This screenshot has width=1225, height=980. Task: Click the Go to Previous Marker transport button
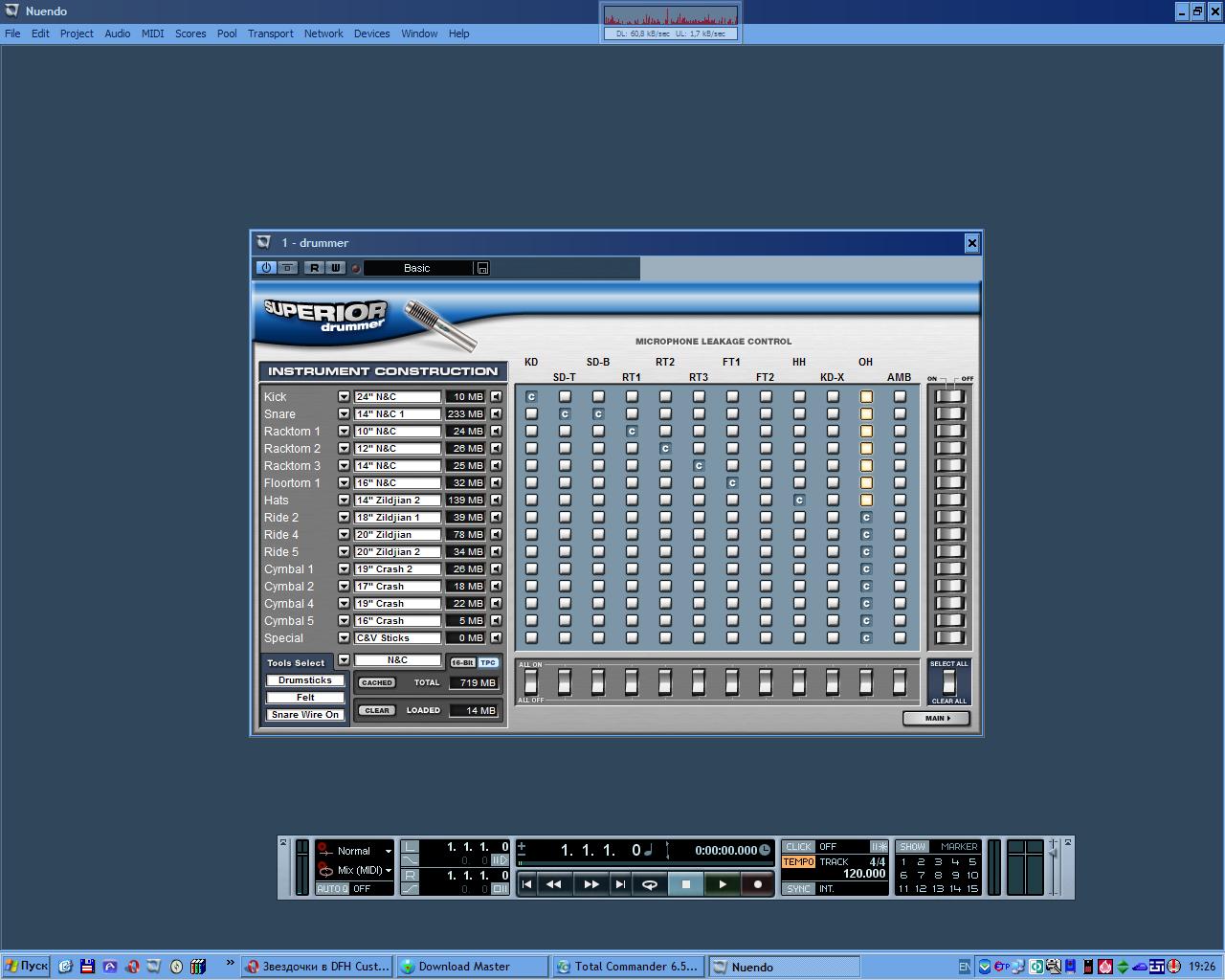[526, 884]
